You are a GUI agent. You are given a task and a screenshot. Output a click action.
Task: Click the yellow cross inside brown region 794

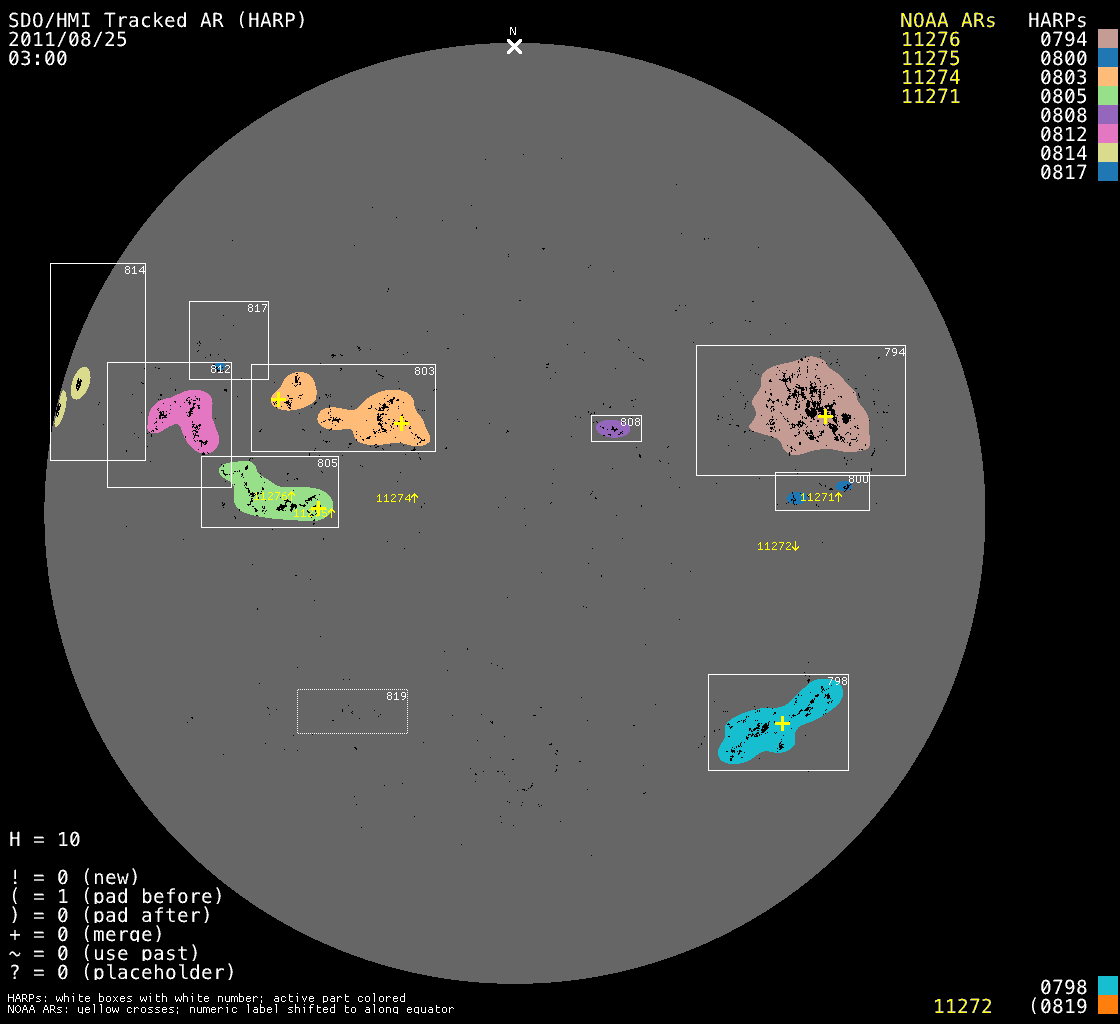tap(825, 416)
